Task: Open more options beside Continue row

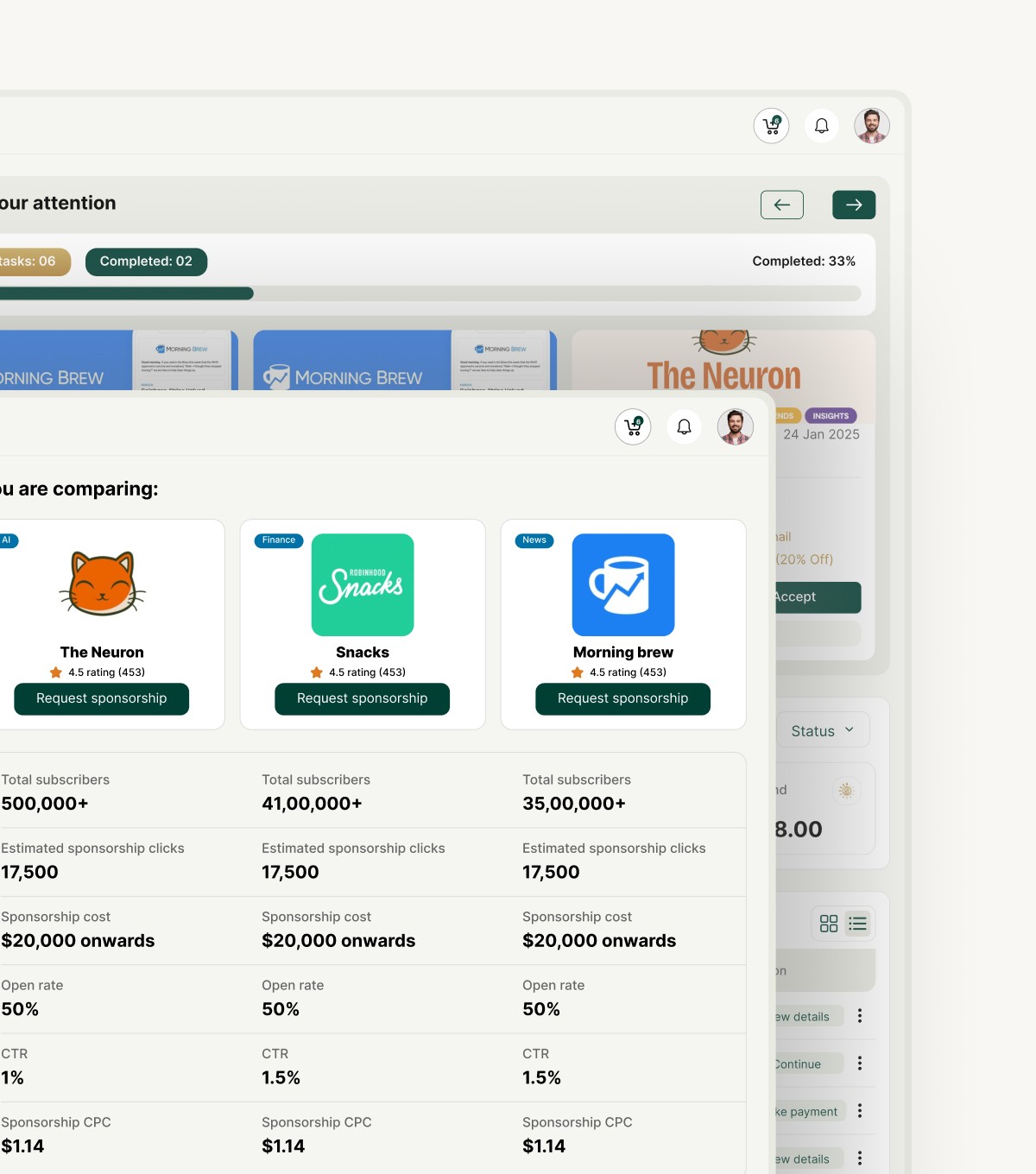Action: 860,1064
